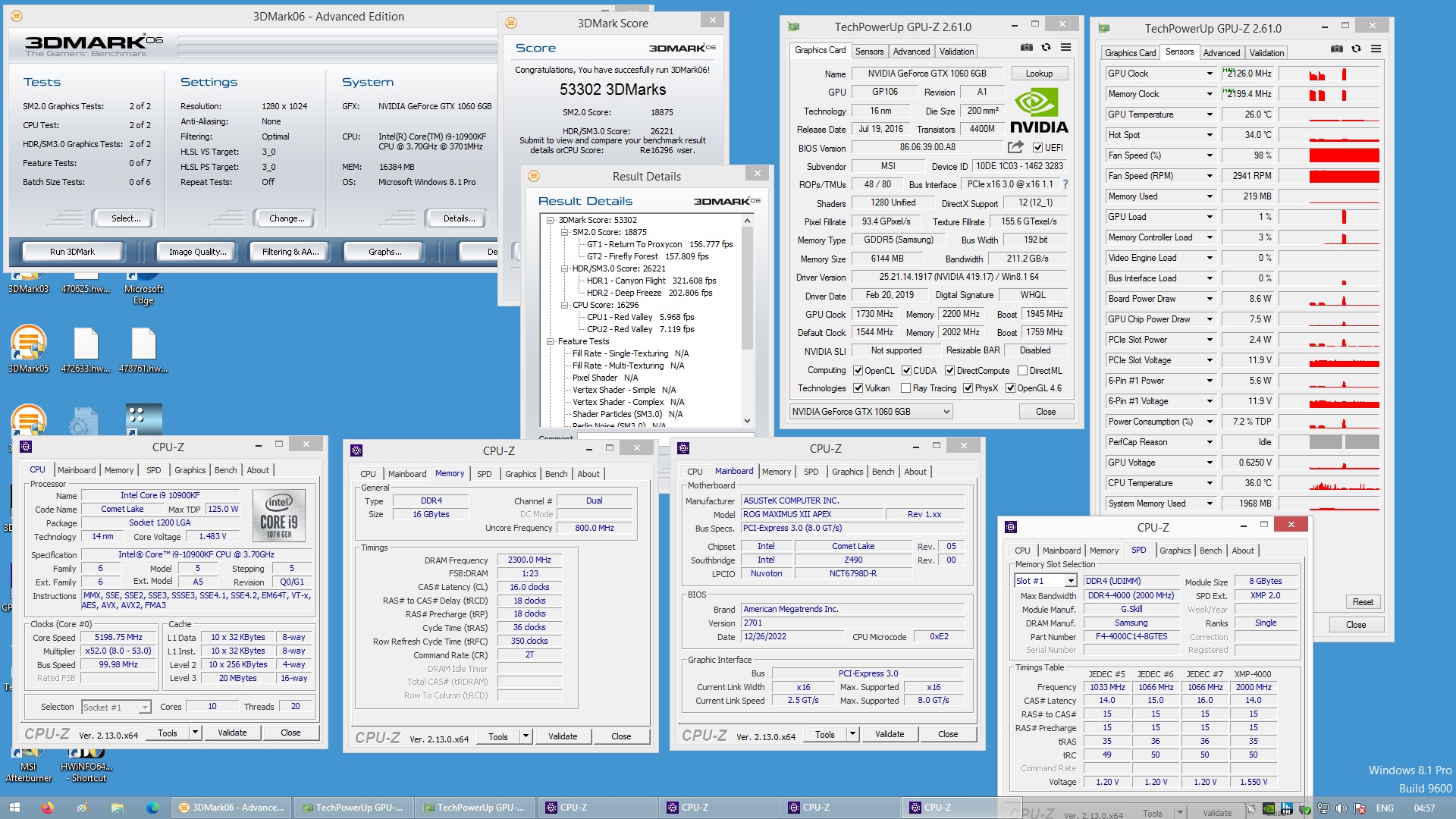The image size is (1456, 819).
Task: Collapse the Feature Tests tree node
Action: (x=551, y=341)
